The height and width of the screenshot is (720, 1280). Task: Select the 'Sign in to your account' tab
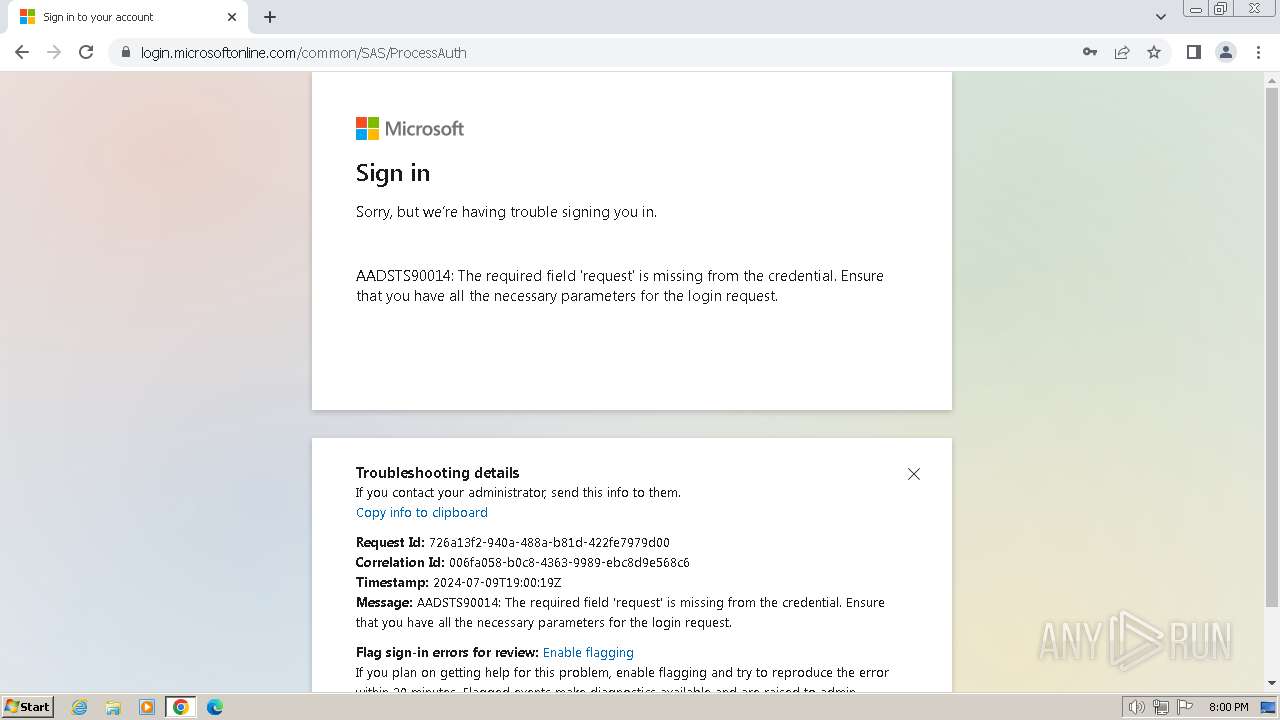pyautogui.click(x=126, y=17)
